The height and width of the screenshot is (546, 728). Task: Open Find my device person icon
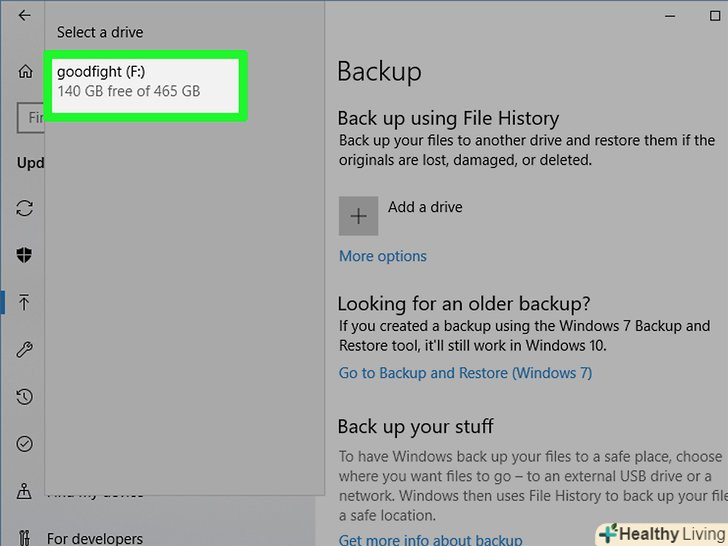(25, 491)
